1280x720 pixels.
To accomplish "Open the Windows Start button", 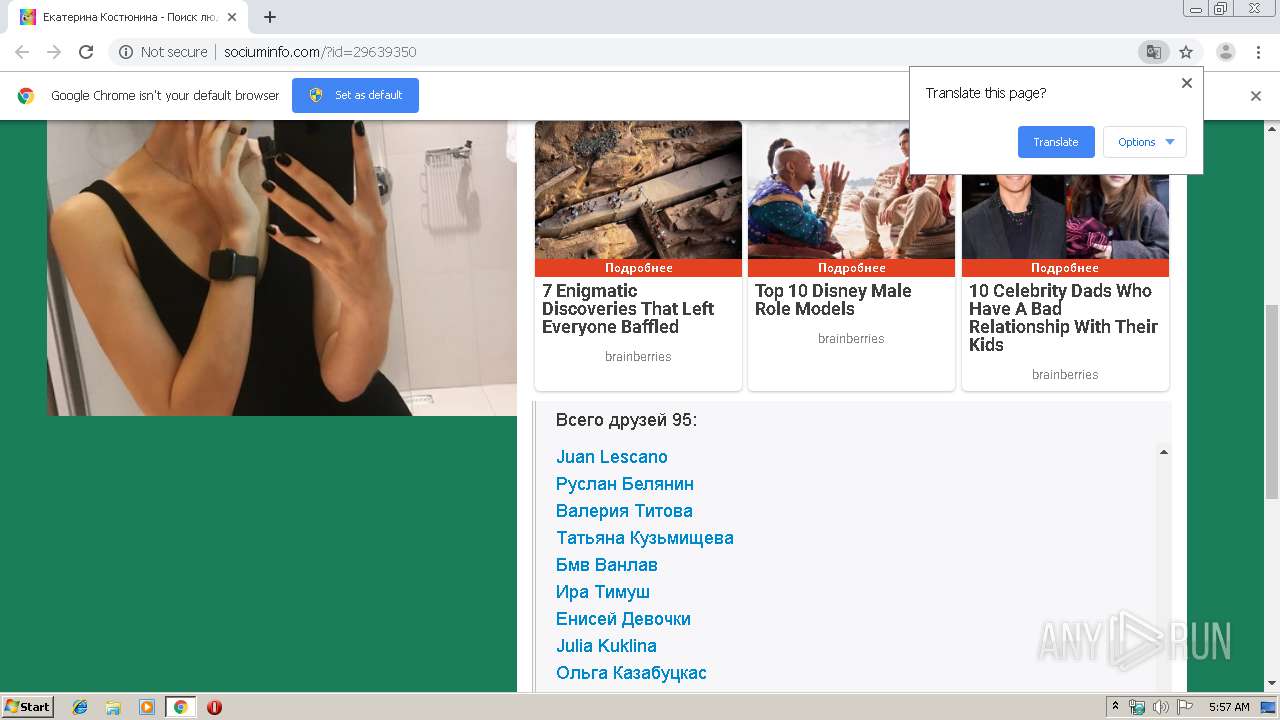I will tap(27, 707).
